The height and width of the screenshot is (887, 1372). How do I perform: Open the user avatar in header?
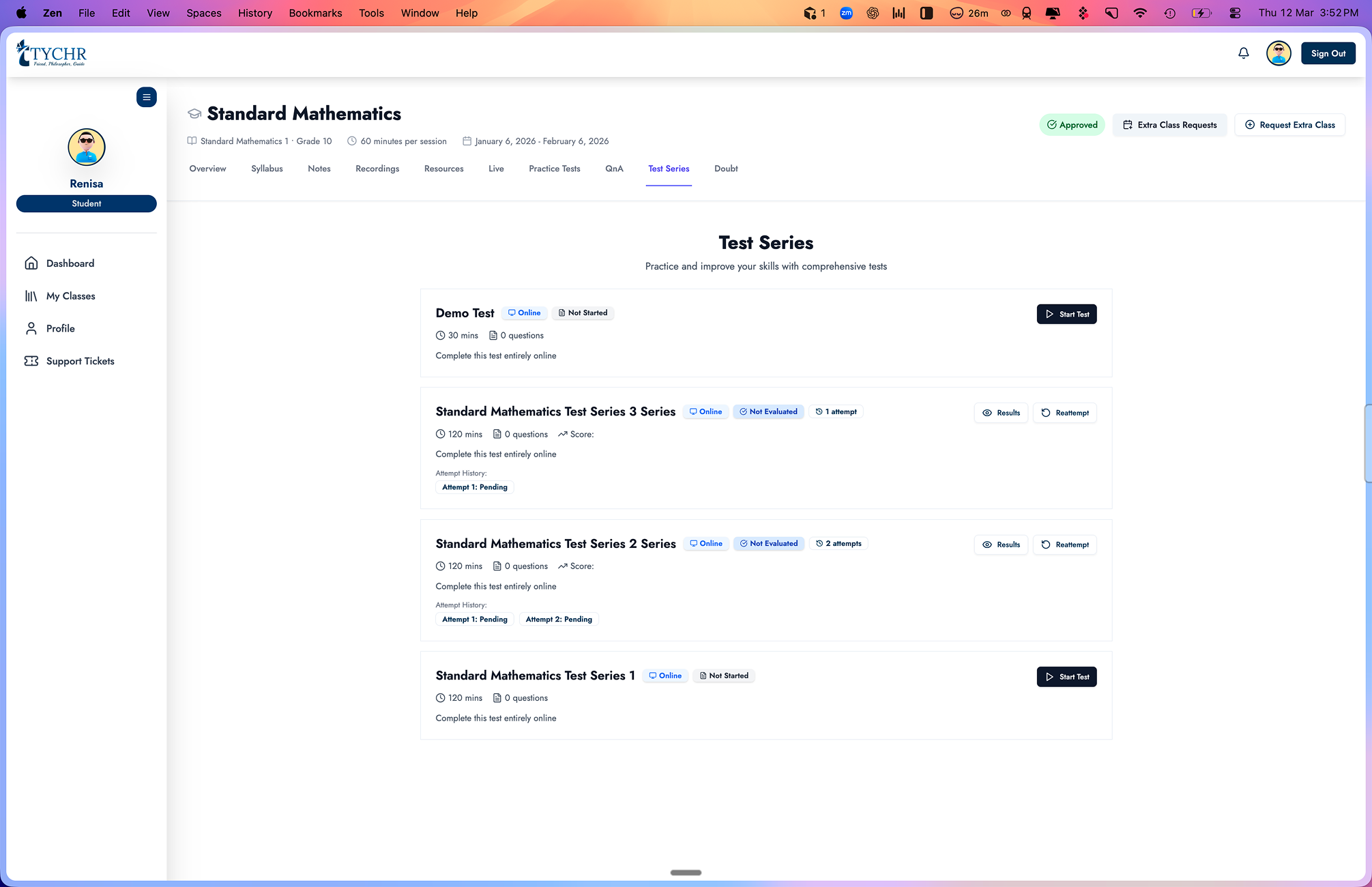coord(1278,53)
